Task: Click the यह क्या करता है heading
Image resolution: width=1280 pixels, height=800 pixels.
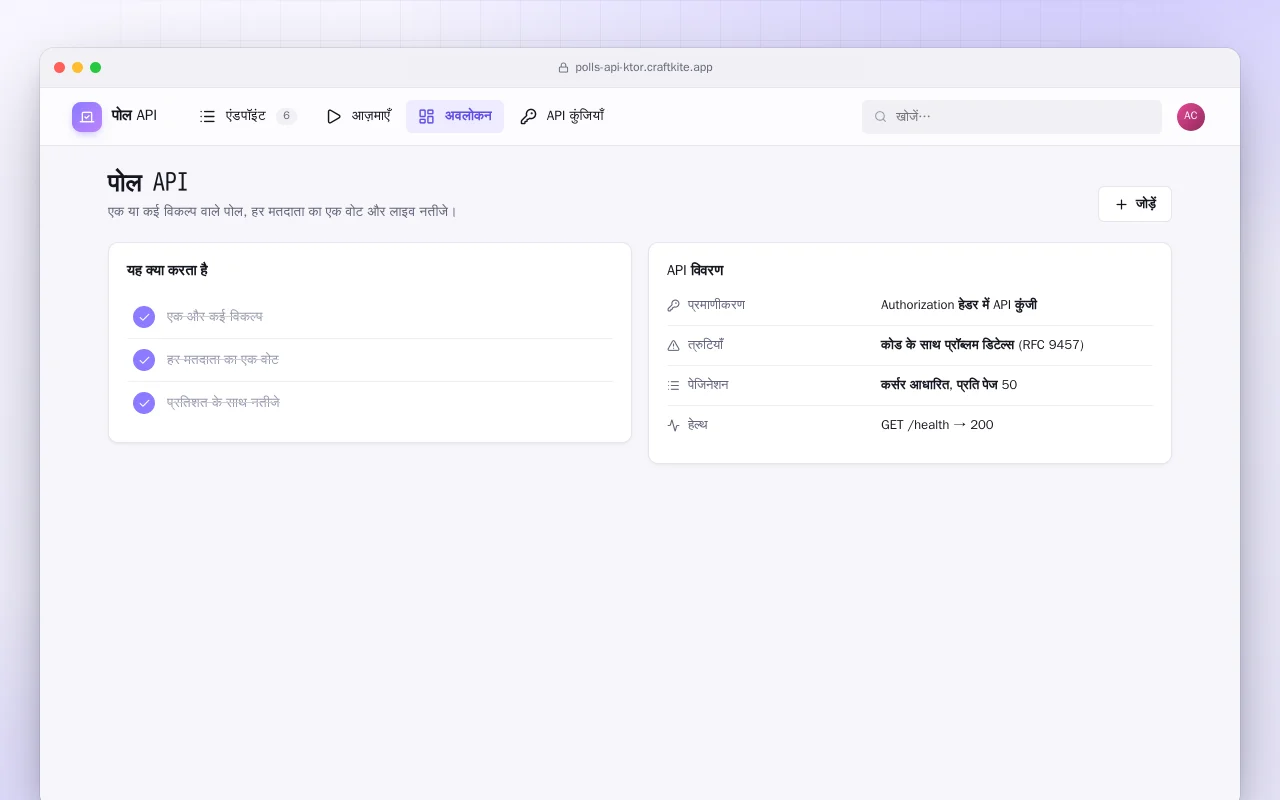Action: (x=167, y=271)
